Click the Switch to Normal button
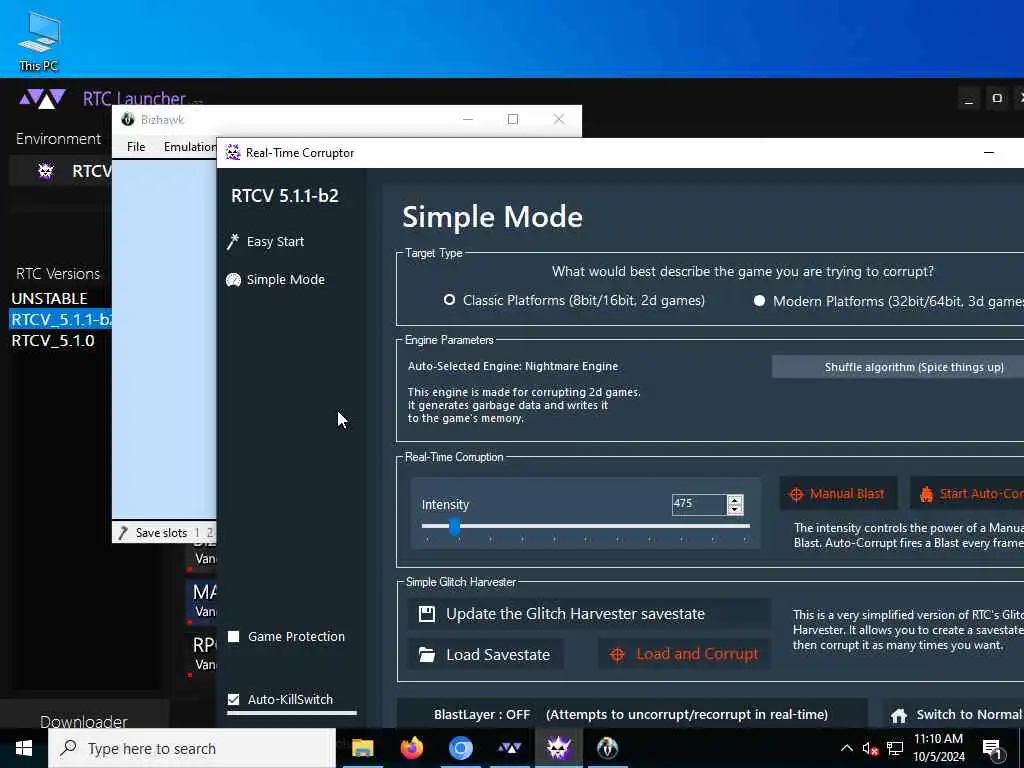This screenshot has width=1024, height=768. tap(954, 715)
